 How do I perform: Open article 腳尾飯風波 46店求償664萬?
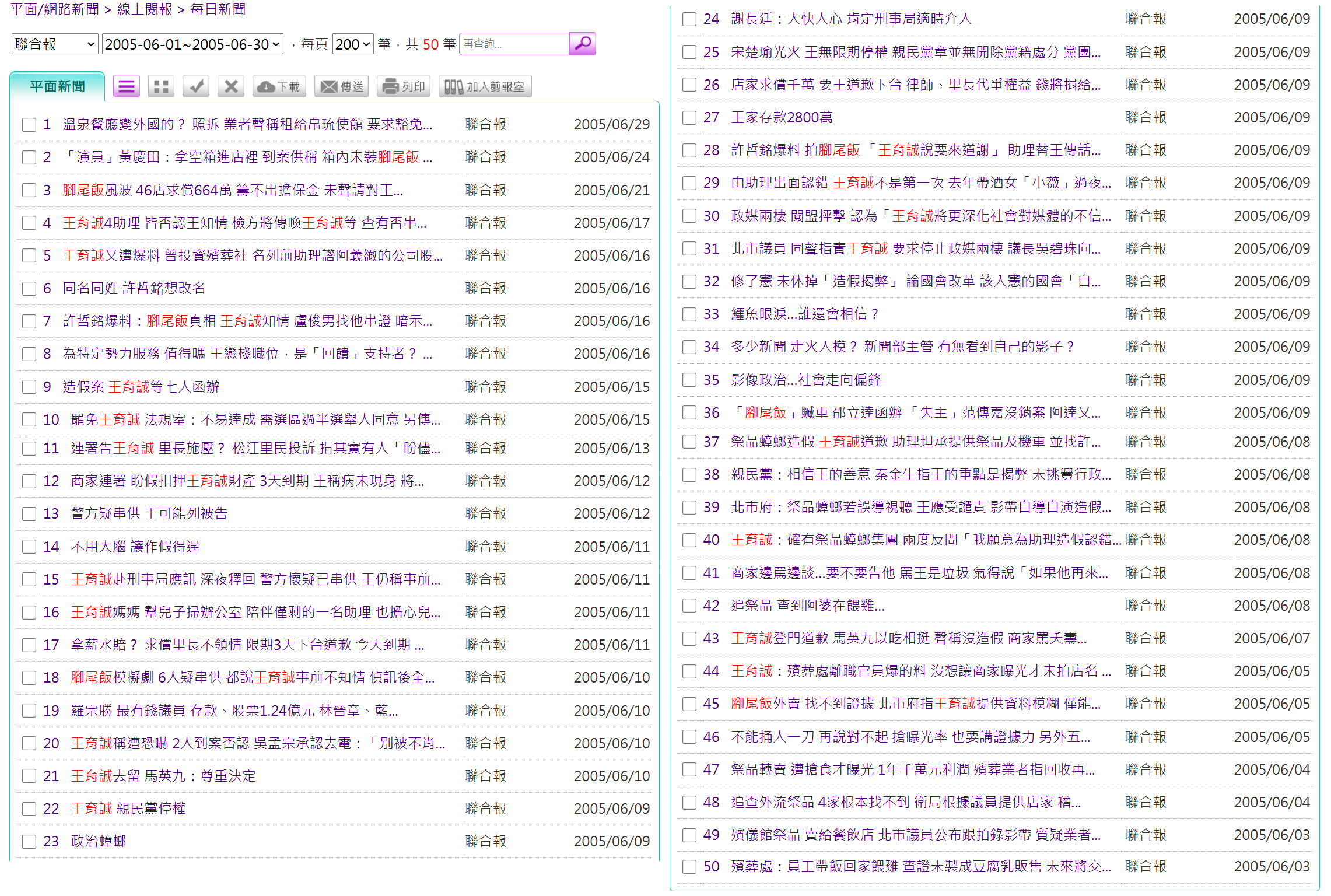tap(233, 190)
